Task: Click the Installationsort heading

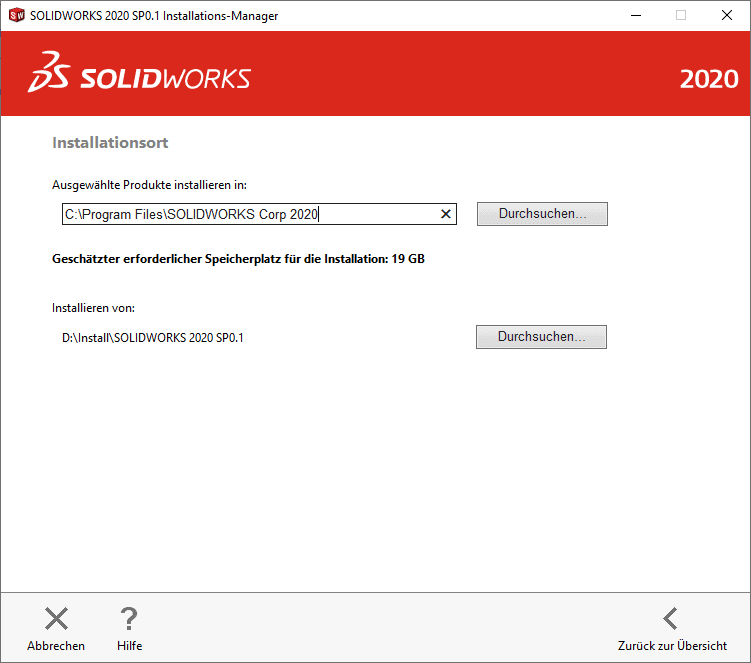Action: (x=110, y=143)
